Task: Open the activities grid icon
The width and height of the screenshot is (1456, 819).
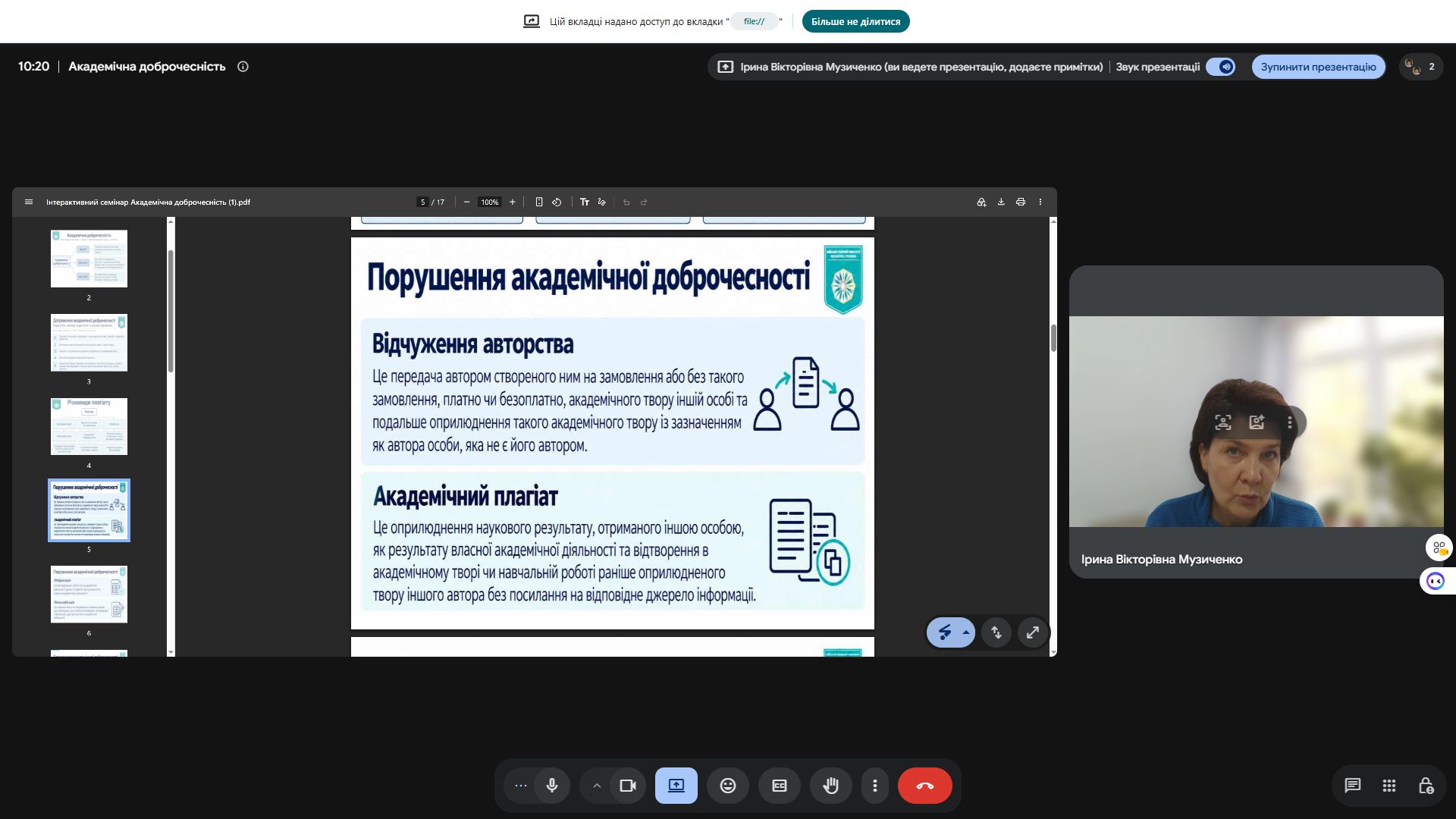Action: click(x=1389, y=786)
